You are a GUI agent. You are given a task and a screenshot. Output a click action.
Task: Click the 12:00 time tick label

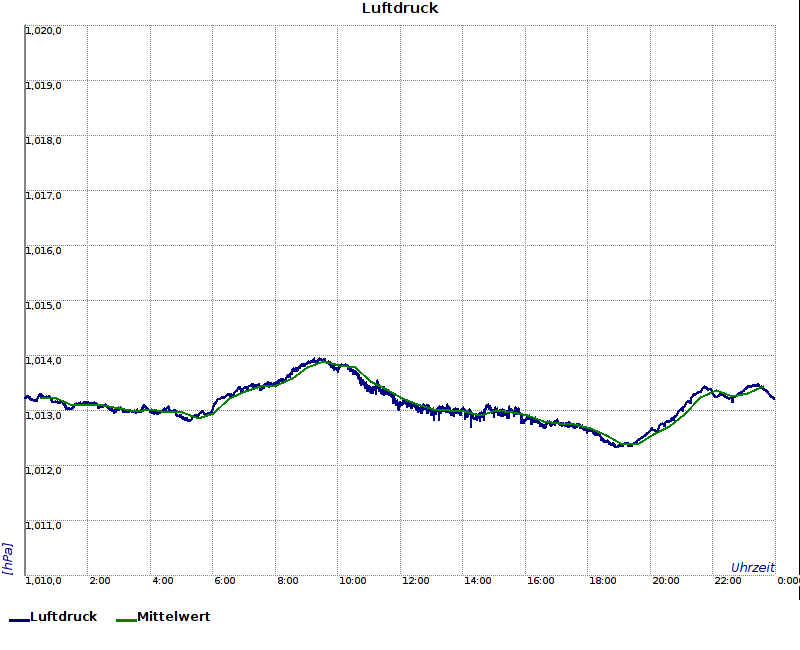415,581
